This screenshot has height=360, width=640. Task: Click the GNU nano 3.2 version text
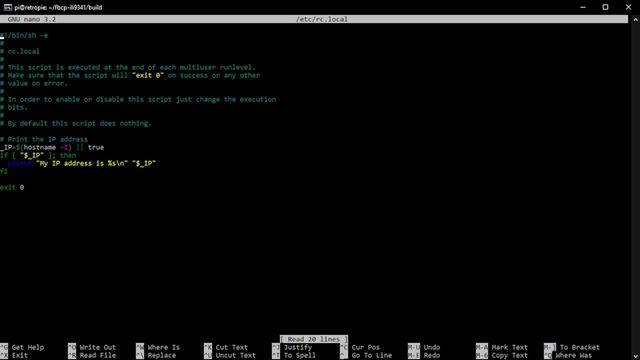coord(32,19)
